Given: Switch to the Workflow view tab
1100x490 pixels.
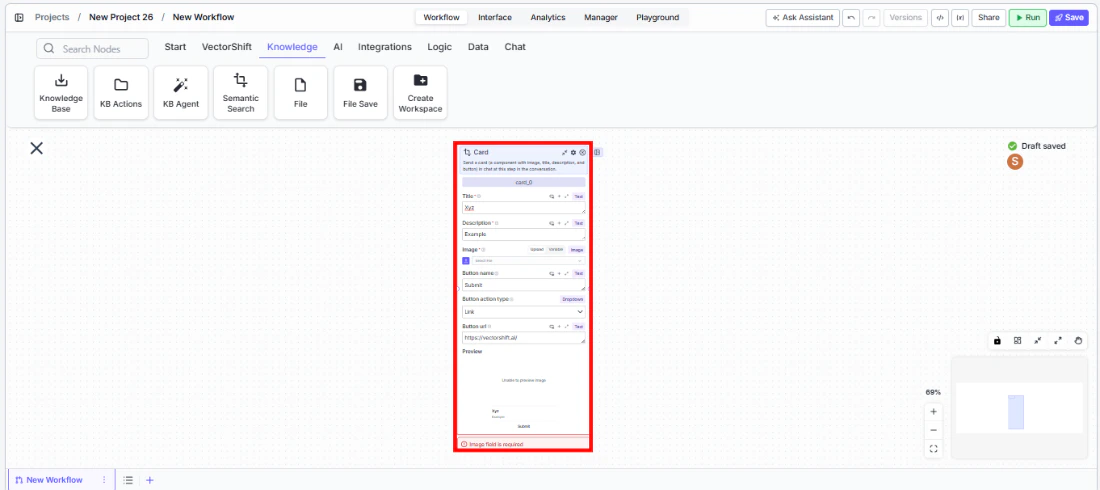Looking at the screenshot, I should (x=441, y=18).
